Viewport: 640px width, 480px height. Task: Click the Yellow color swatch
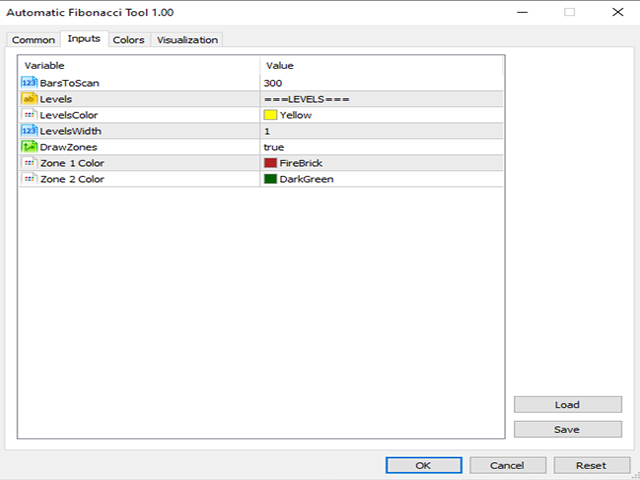tap(270, 115)
